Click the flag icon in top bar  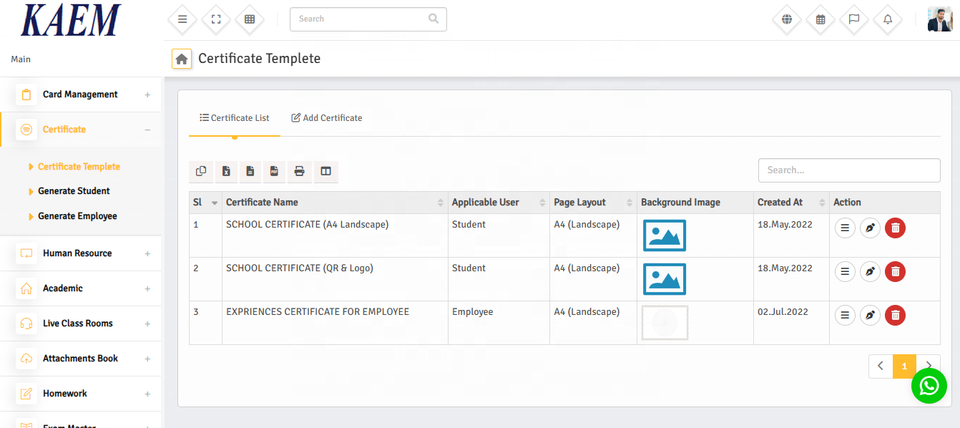coord(854,19)
